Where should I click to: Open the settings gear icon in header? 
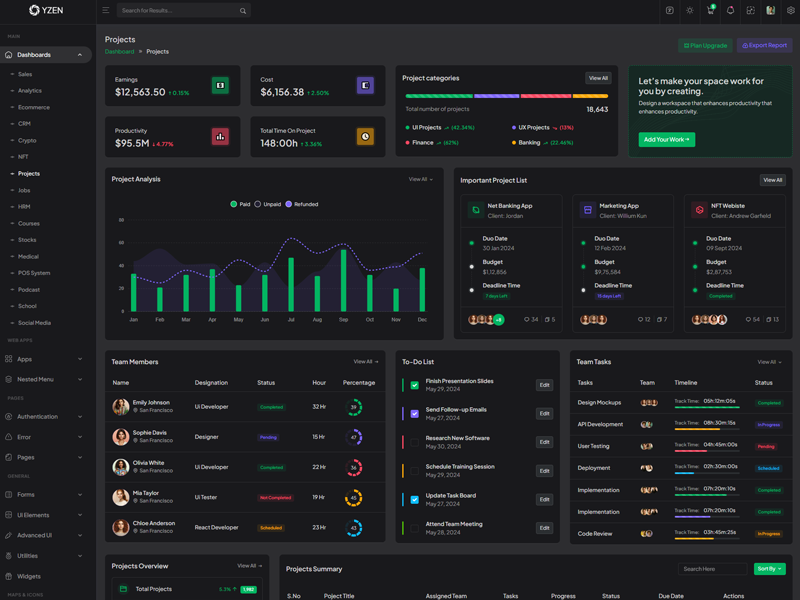pos(791,11)
